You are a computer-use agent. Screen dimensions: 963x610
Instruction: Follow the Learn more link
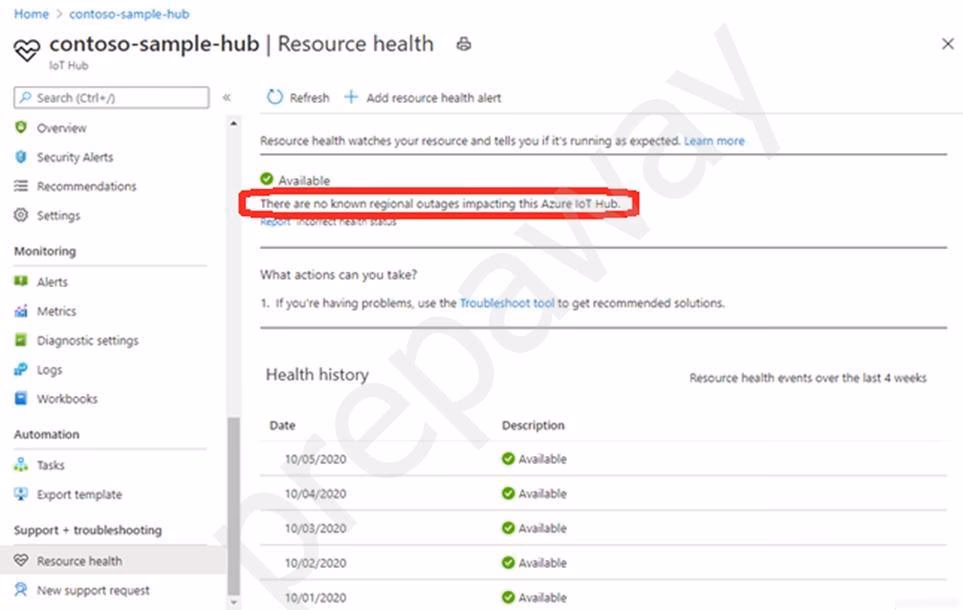click(x=714, y=141)
